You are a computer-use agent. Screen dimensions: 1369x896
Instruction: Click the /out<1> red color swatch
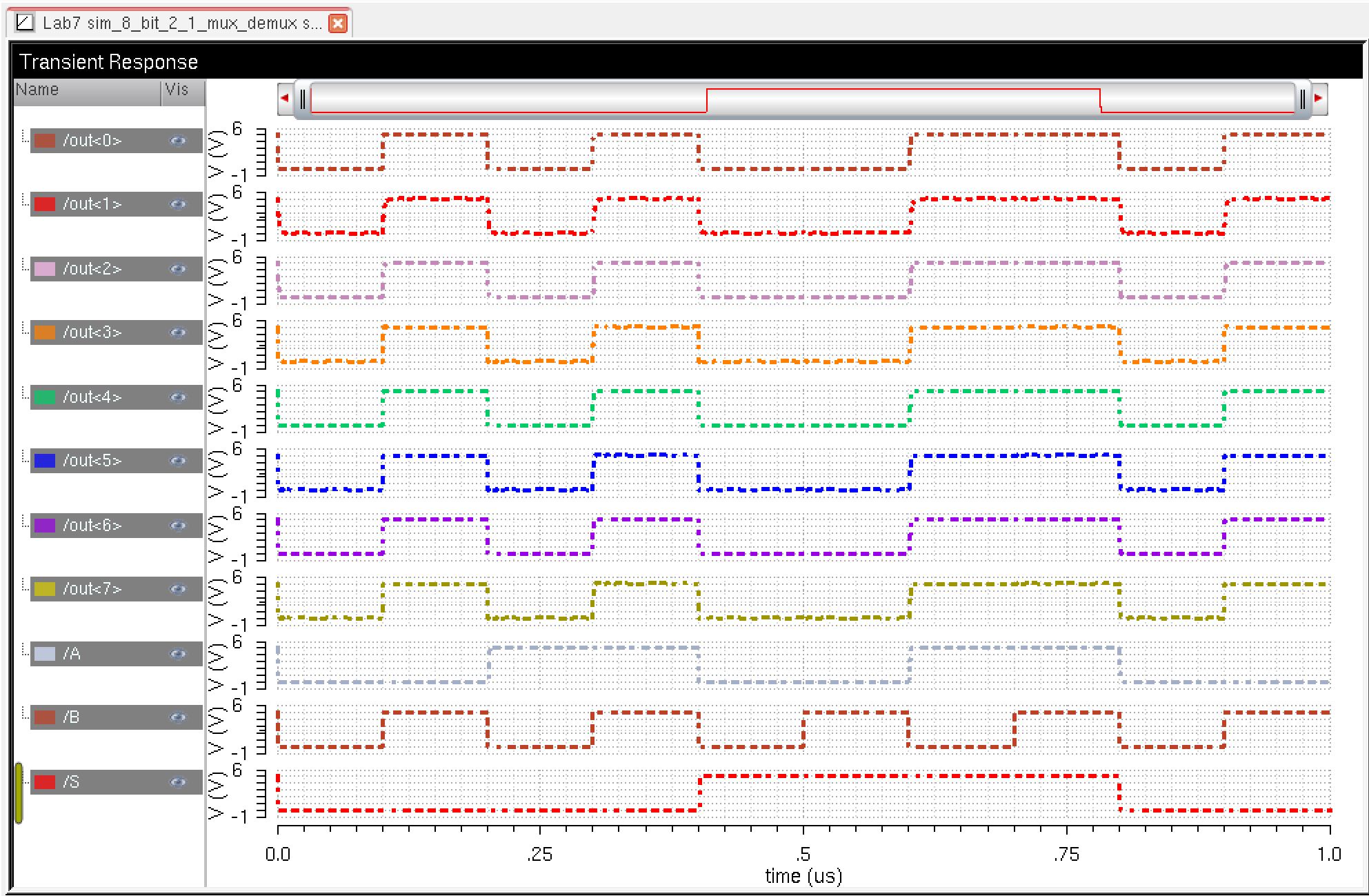click(45, 204)
